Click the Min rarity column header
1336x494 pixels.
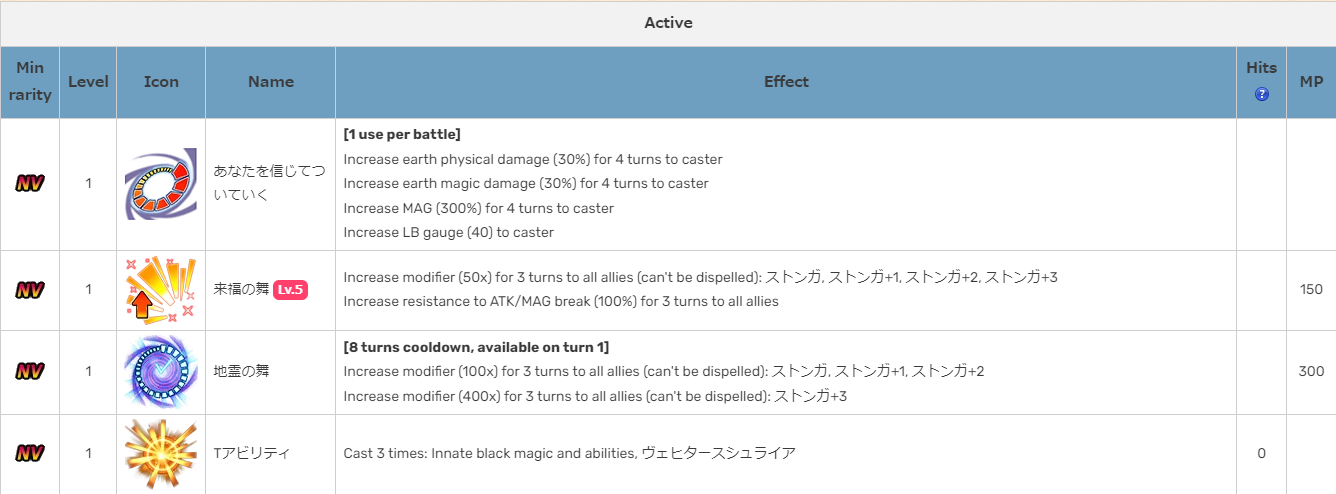tap(30, 81)
